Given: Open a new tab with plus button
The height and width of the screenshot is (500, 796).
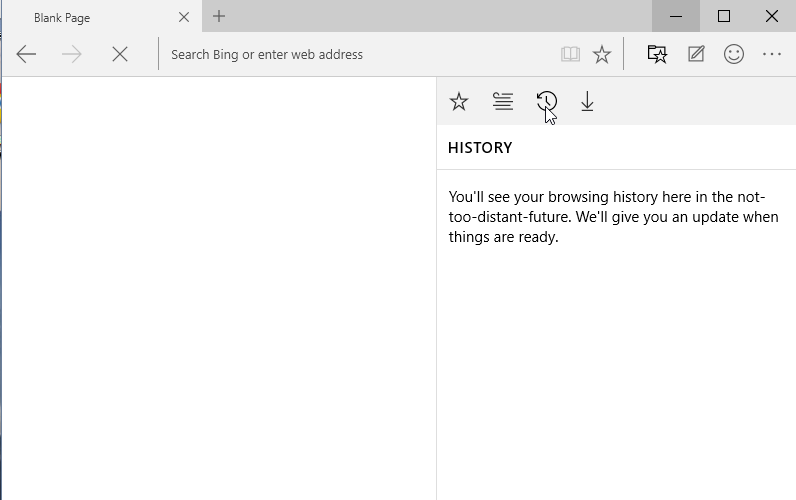Looking at the screenshot, I should [x=219, y=16].
